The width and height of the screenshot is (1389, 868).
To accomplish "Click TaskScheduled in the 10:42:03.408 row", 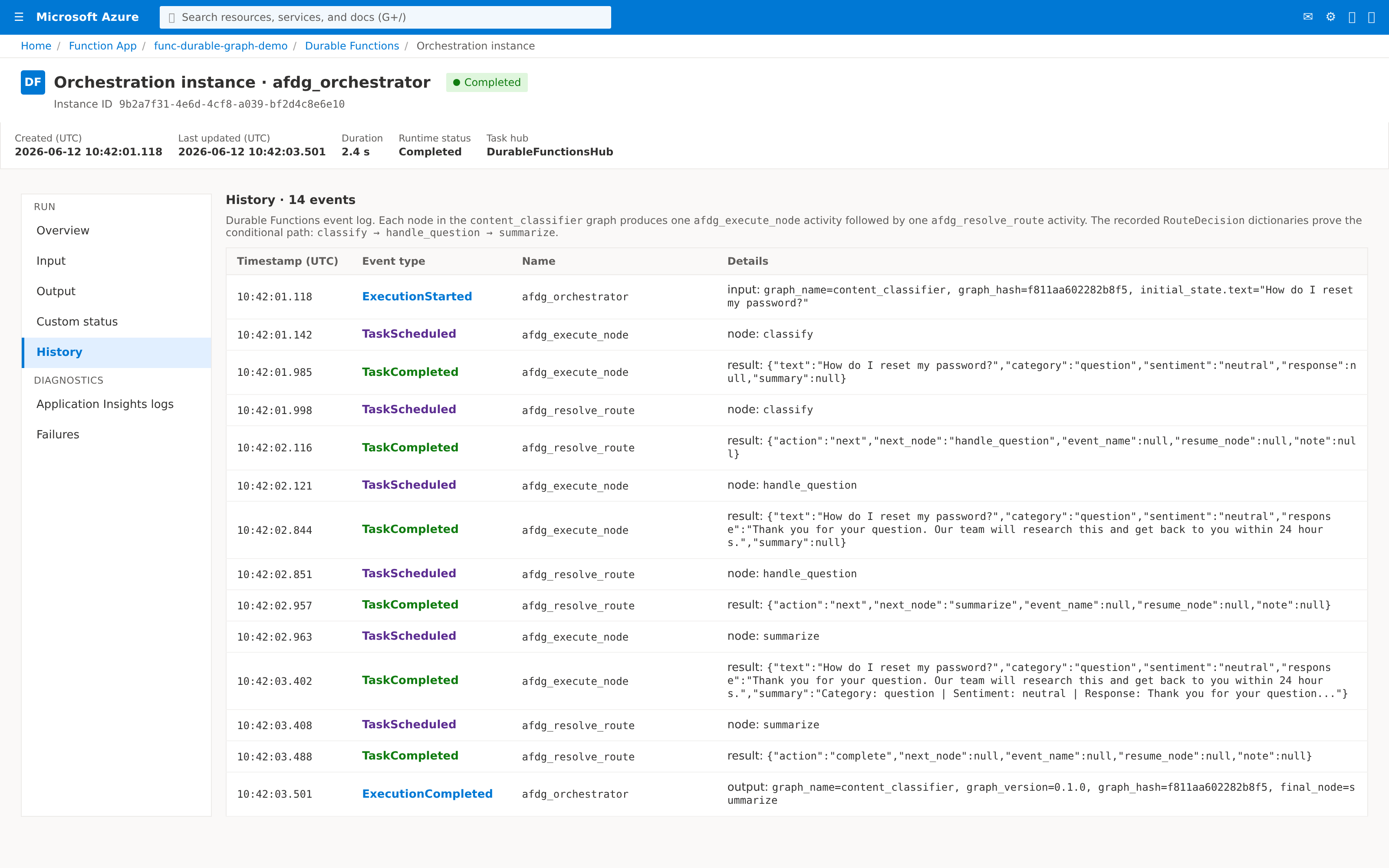I will pos(408,724).
